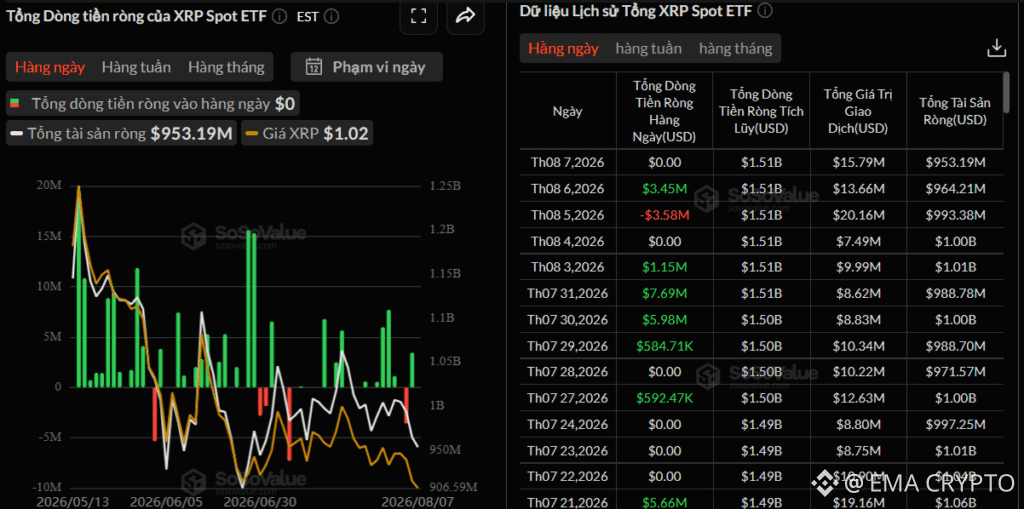Click the table's vertical scrollbar
Screen dimensions: 1024x509
[x=1006, y=91]
